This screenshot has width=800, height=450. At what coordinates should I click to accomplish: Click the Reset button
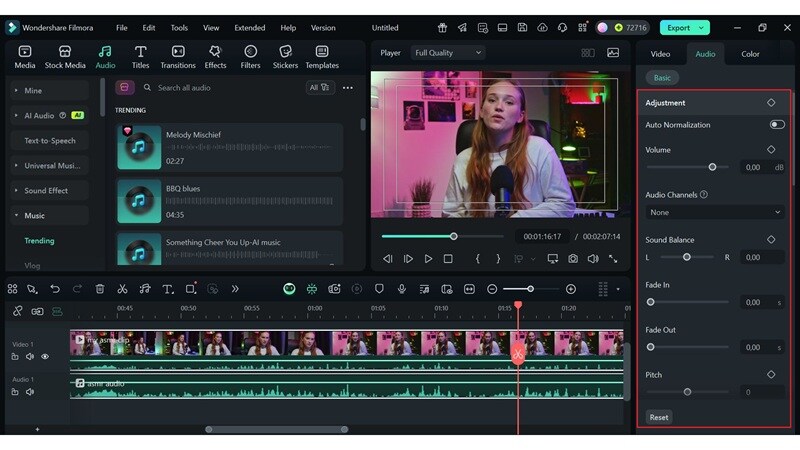coord(659,417)
